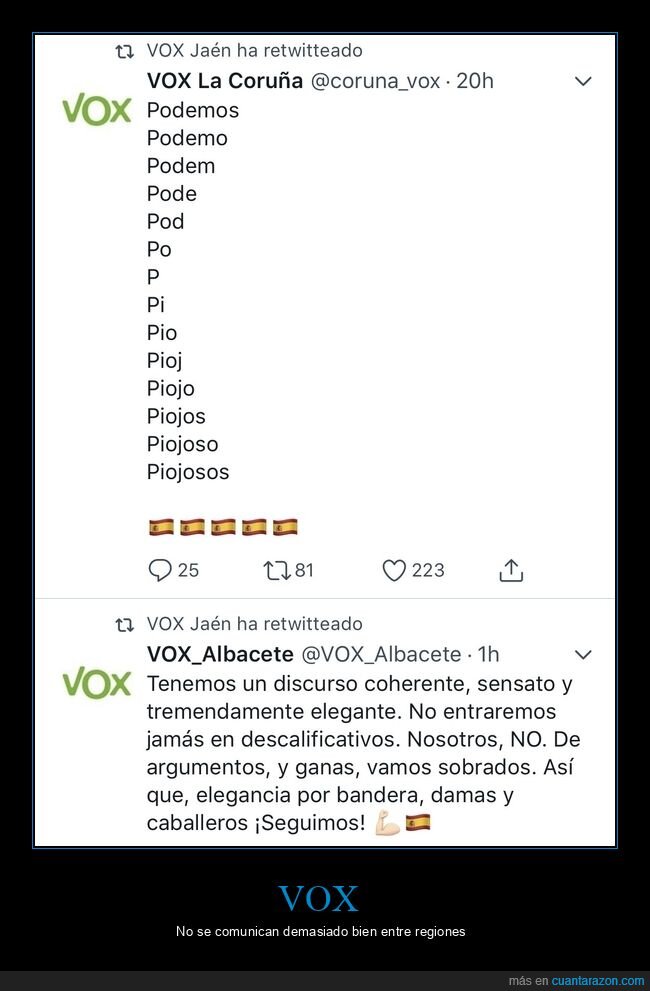The height and width of the screenshot is (991, 650).
Task: Click the 'Piojosos' line in the tweet
Action: 188,472
